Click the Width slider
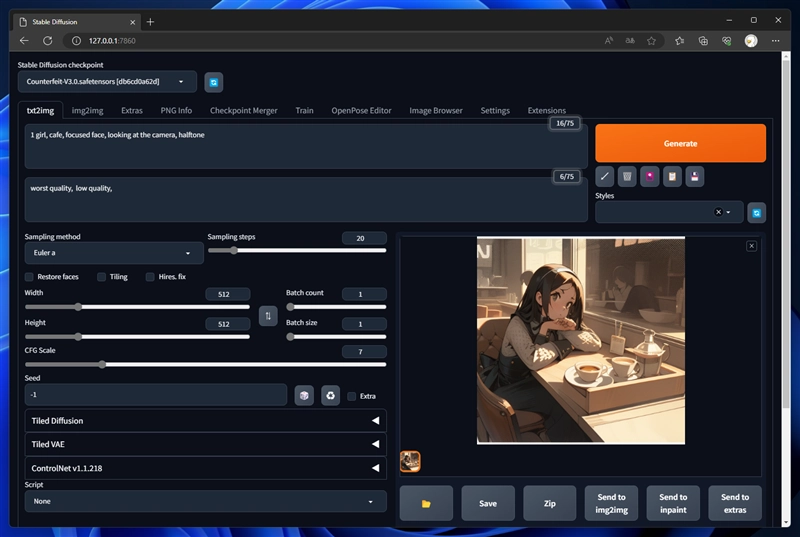 [x=137, y=307]
